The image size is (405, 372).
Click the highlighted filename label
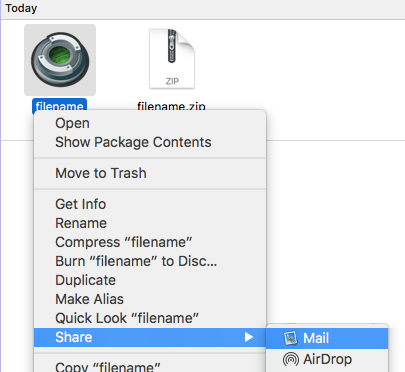(x=60, y=105)
